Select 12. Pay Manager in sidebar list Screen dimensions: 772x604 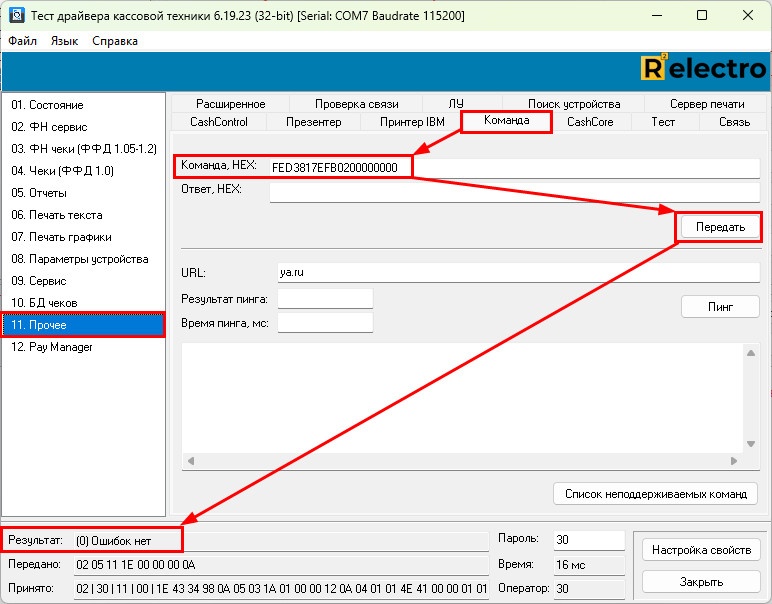click(52, 347)
